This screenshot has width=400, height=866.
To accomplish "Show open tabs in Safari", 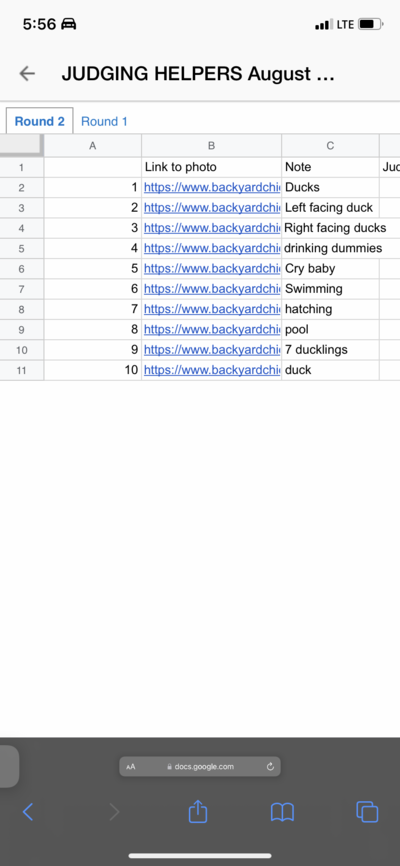I will coord(367,812).
